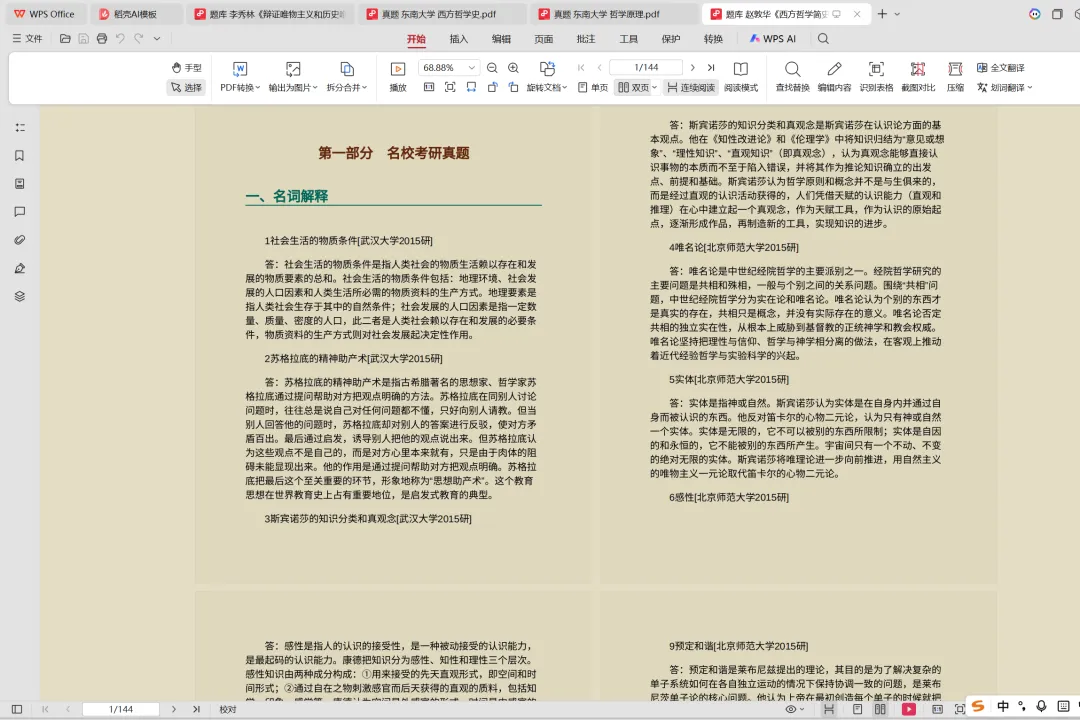Open the 输出为图片 dropdown
The height and width of the screenshot is (720, 1080).
(293, 88)
